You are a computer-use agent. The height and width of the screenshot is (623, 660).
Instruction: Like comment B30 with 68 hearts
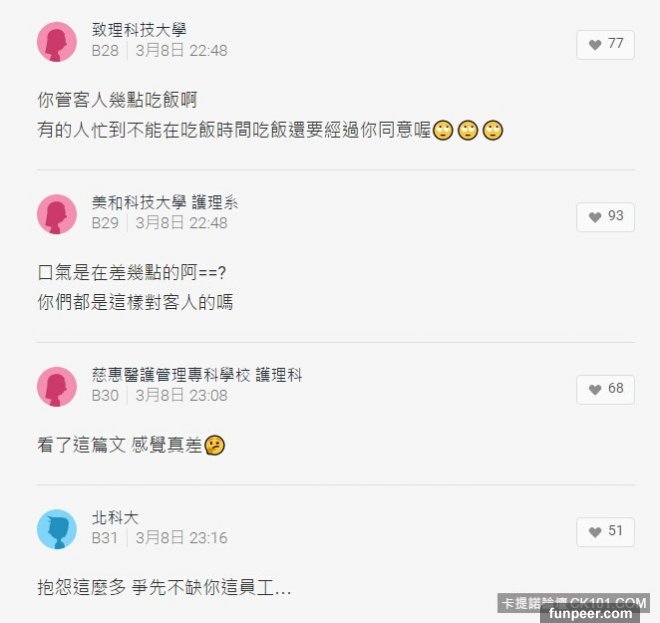point(605,390)
